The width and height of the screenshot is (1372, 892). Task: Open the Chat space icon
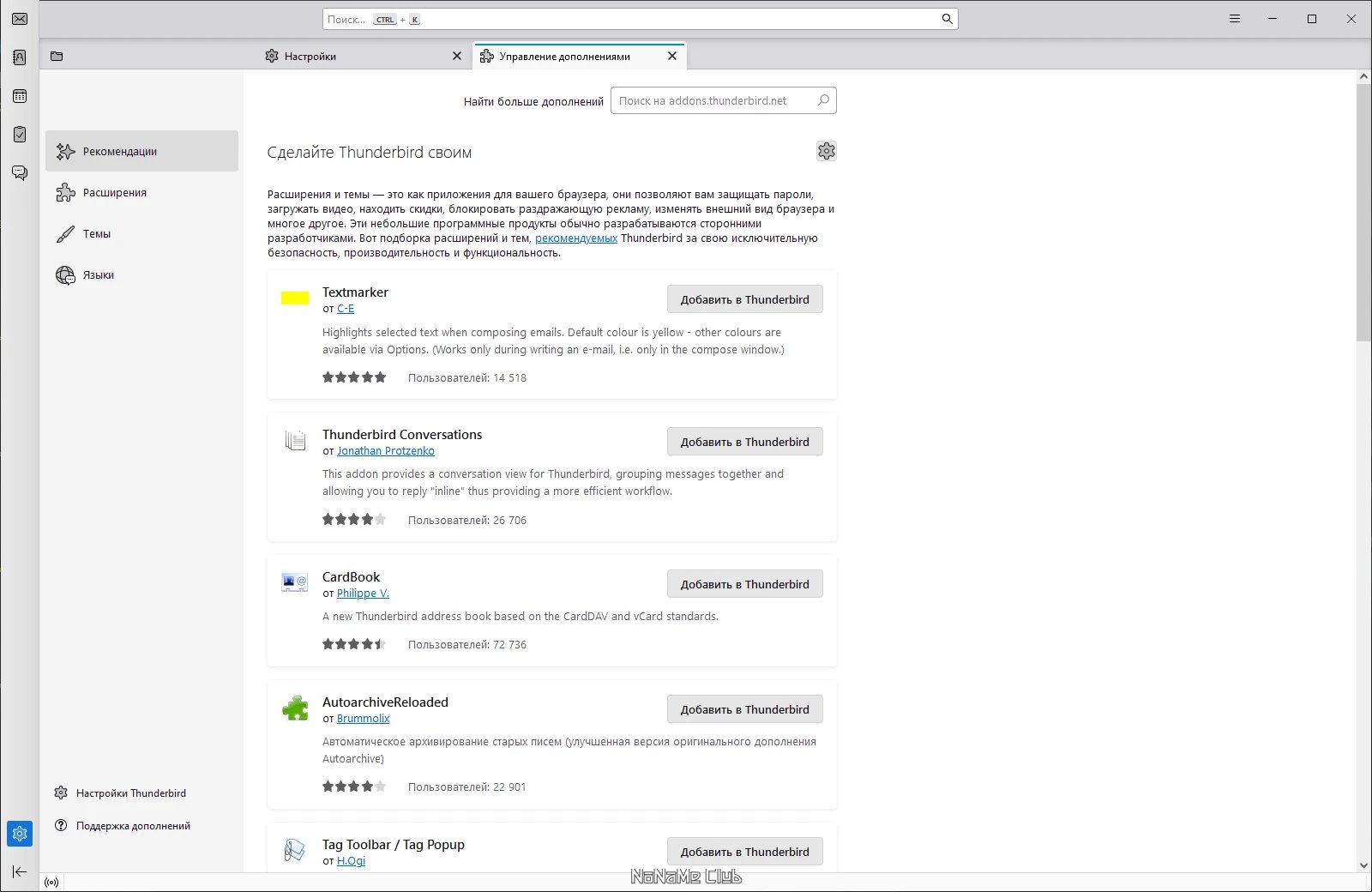pyautogui.click(x=20, y=173)
